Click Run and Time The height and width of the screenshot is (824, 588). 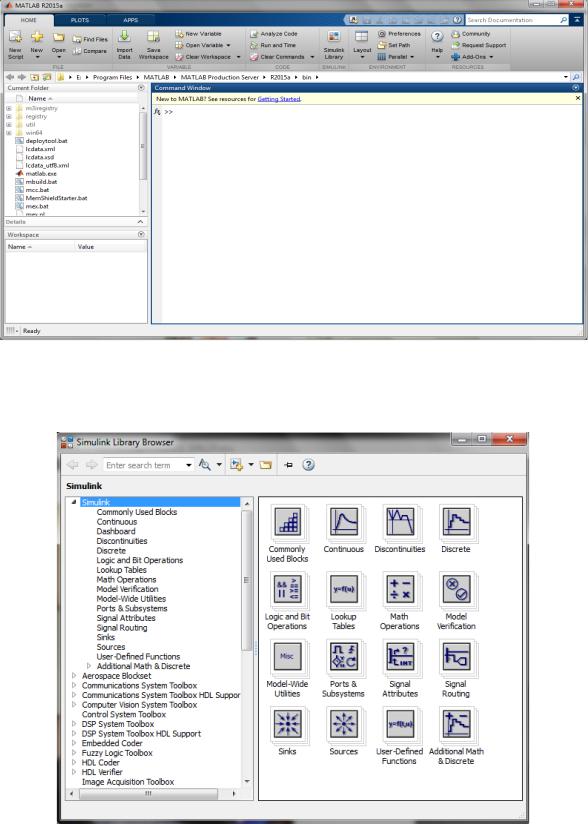coord(273,45)
